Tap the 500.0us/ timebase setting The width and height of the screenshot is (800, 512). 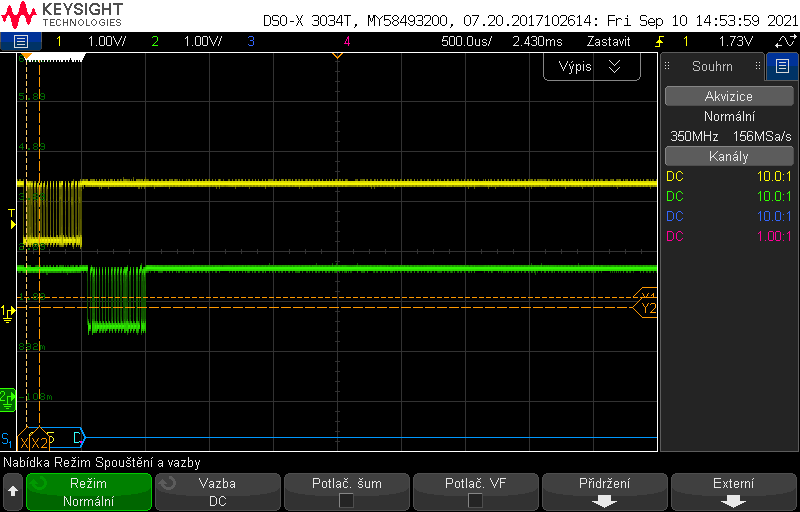coord(466,41)
